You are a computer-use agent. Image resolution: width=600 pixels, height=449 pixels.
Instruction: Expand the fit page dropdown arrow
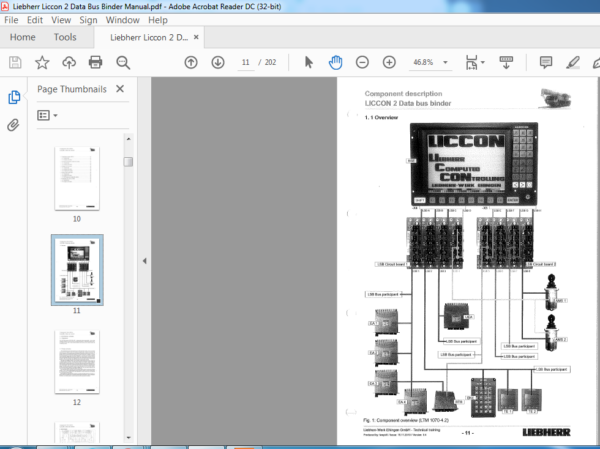click(x=483, y=62)
